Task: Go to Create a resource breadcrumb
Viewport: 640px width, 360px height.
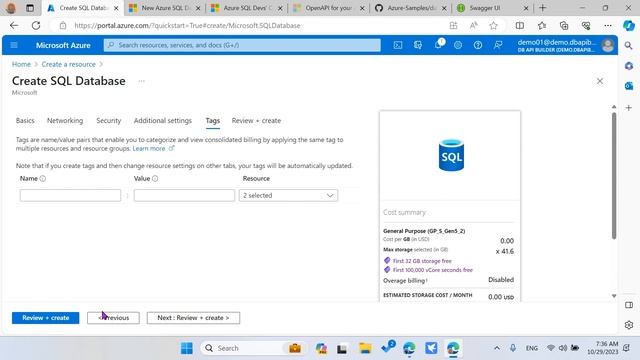Action: coord(69,64)
